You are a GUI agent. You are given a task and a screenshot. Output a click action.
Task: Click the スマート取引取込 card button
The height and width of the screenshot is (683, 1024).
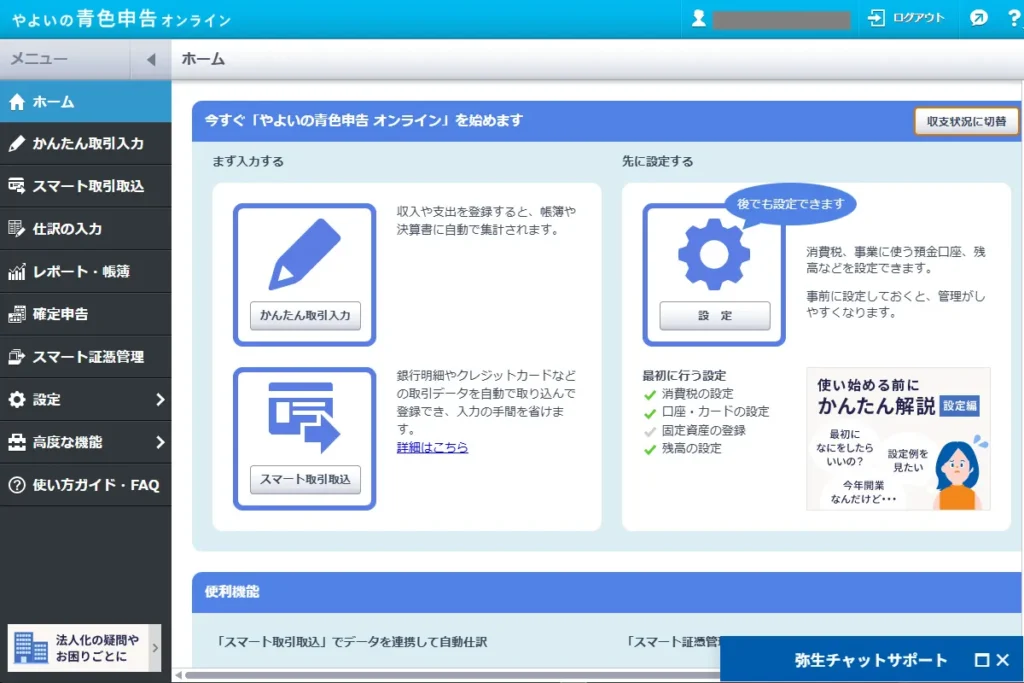[x=305, y=479]
